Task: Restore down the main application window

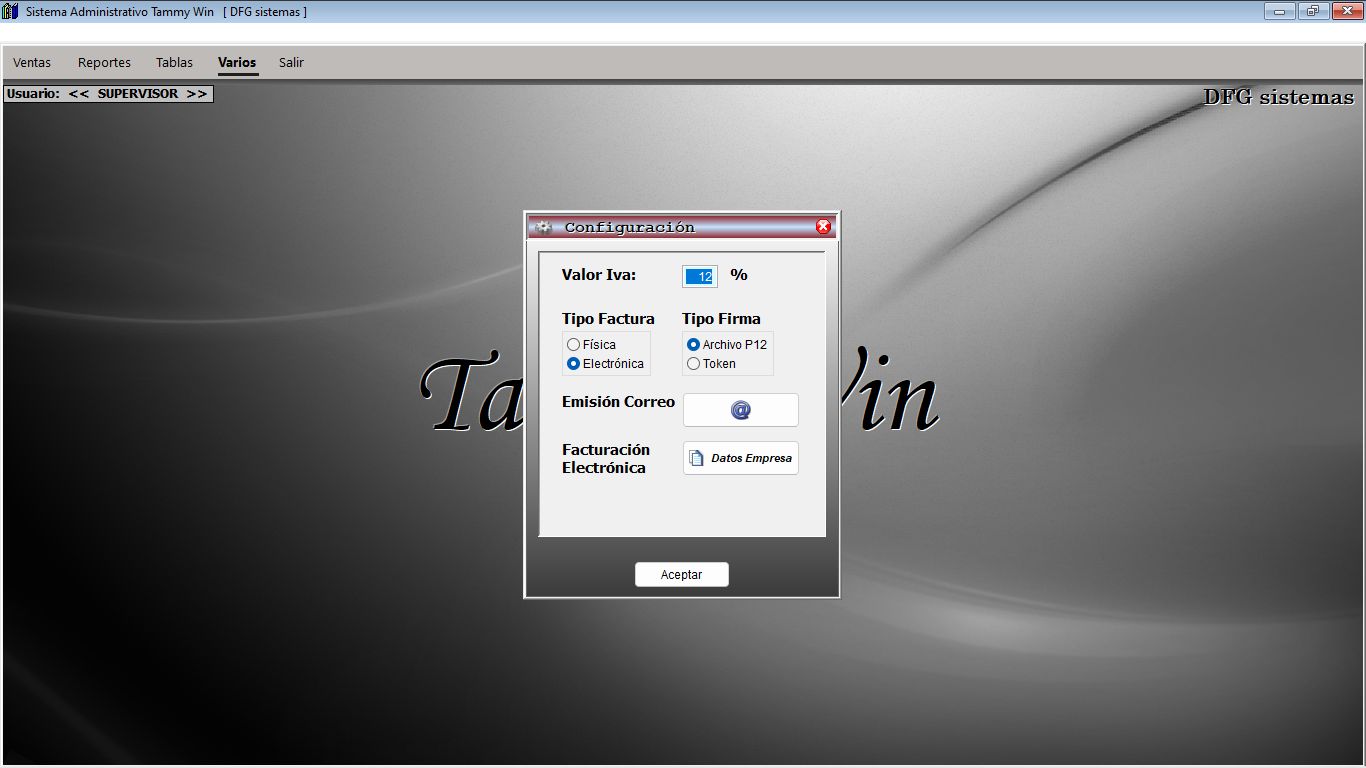Action: point(1312,11)
